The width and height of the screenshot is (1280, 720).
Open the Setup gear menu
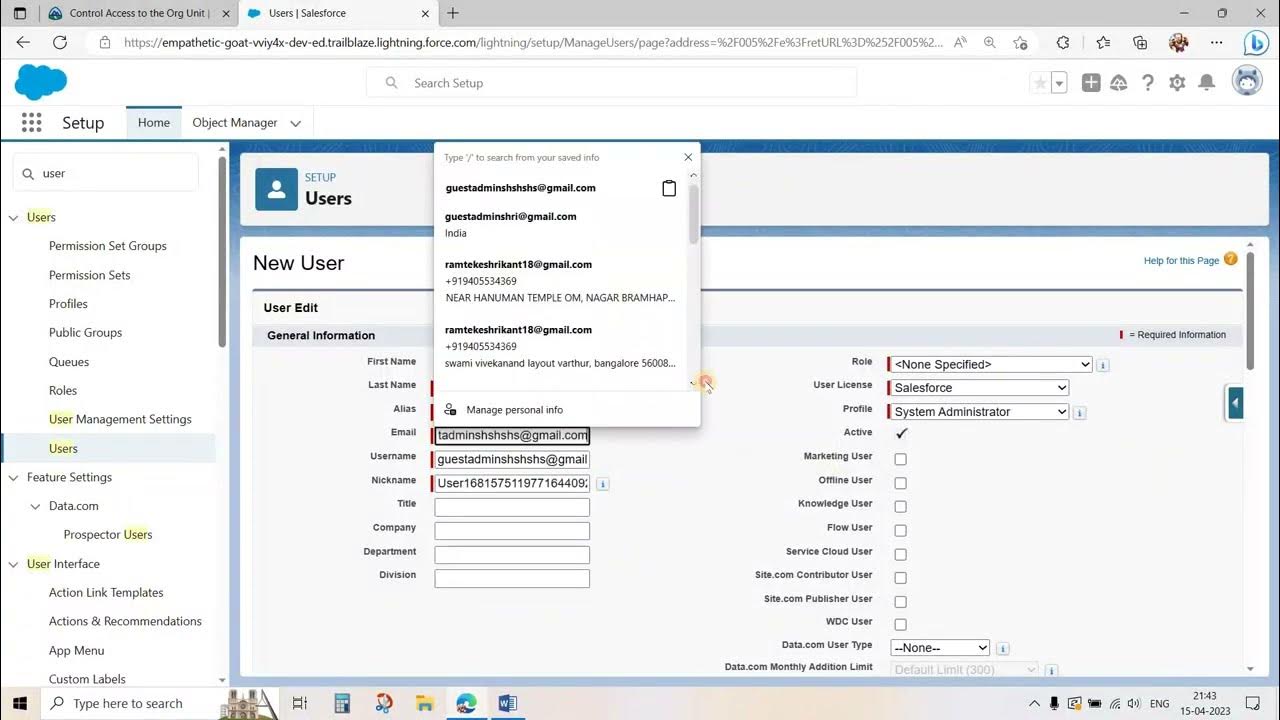tap(1177, 83)
